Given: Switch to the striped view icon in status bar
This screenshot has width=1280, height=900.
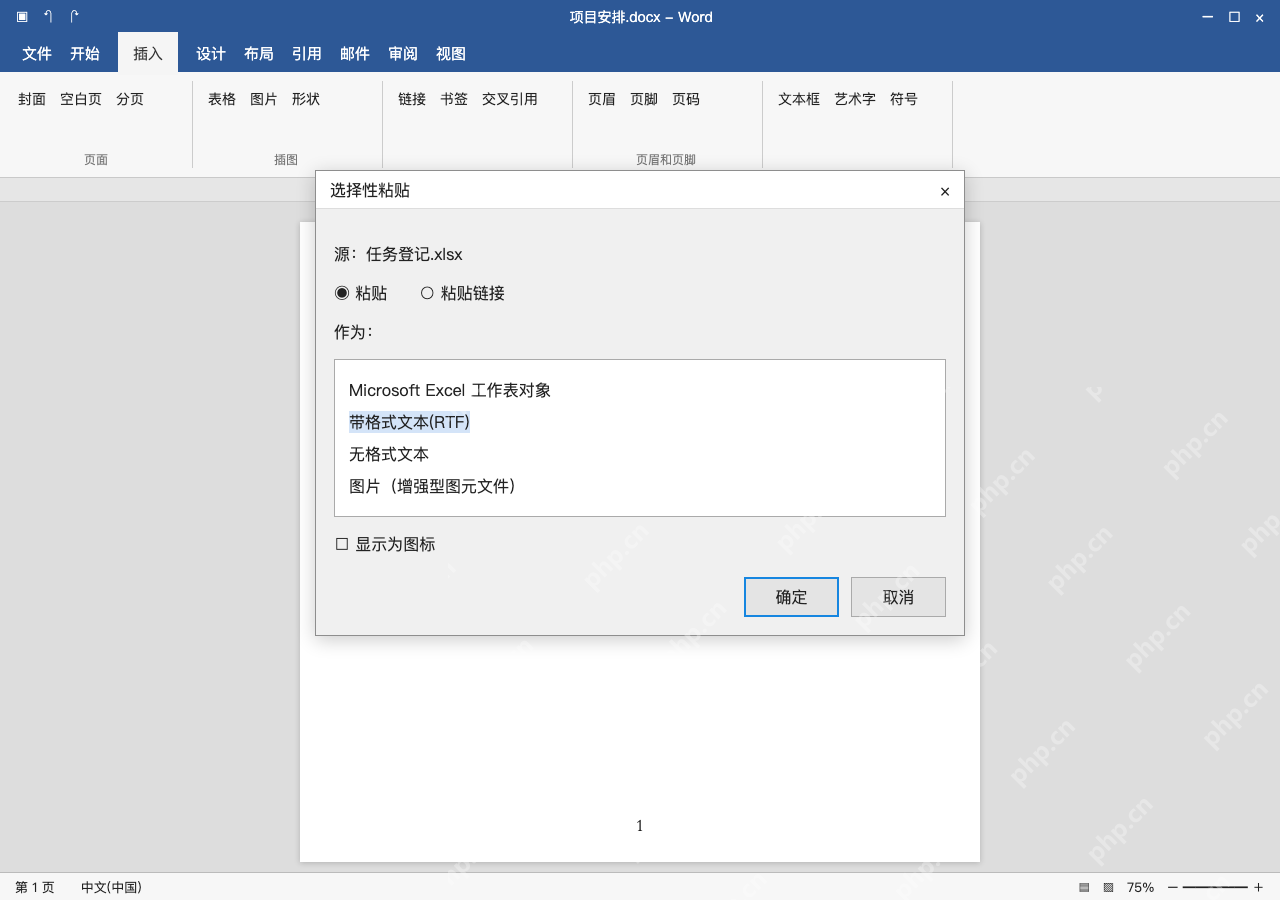Looking at the screenshot, I should 1084,887.
